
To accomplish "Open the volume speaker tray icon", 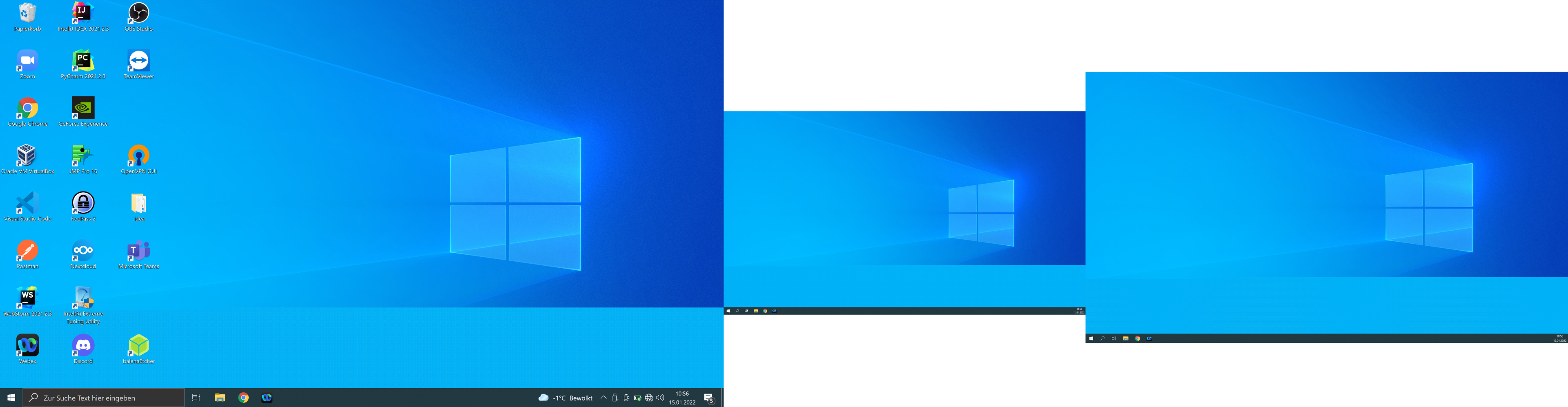I will [660, 397].
